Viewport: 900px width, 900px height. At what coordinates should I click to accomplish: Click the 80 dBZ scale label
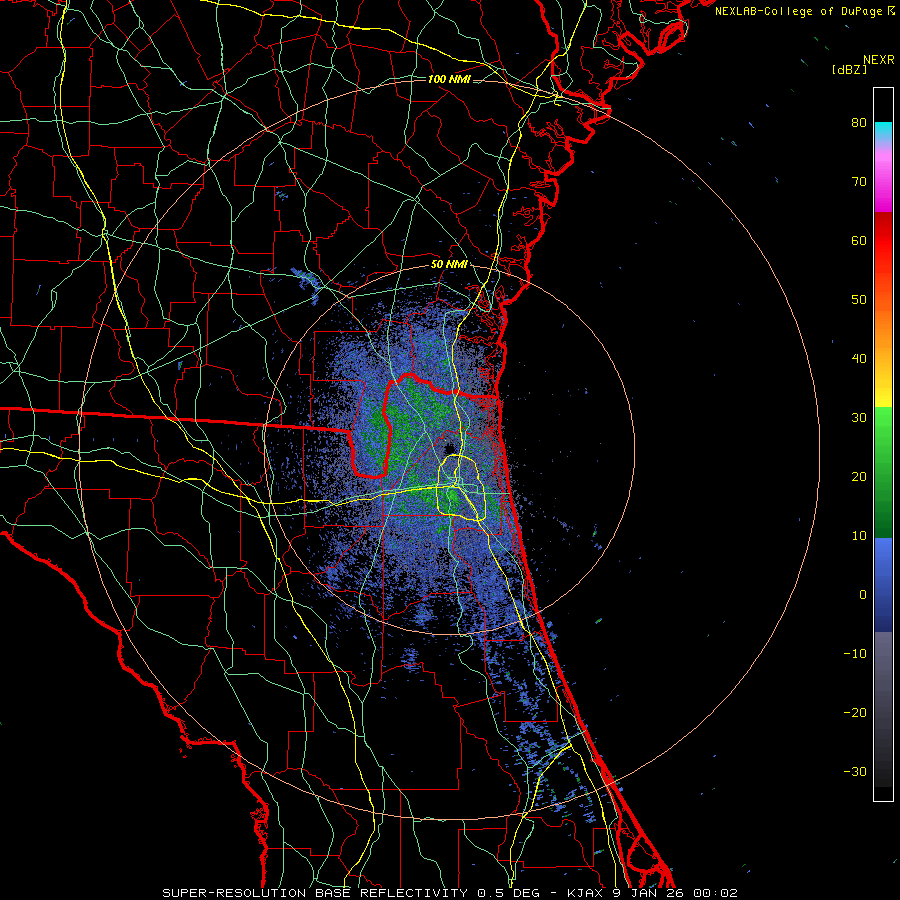coord(859,123)
